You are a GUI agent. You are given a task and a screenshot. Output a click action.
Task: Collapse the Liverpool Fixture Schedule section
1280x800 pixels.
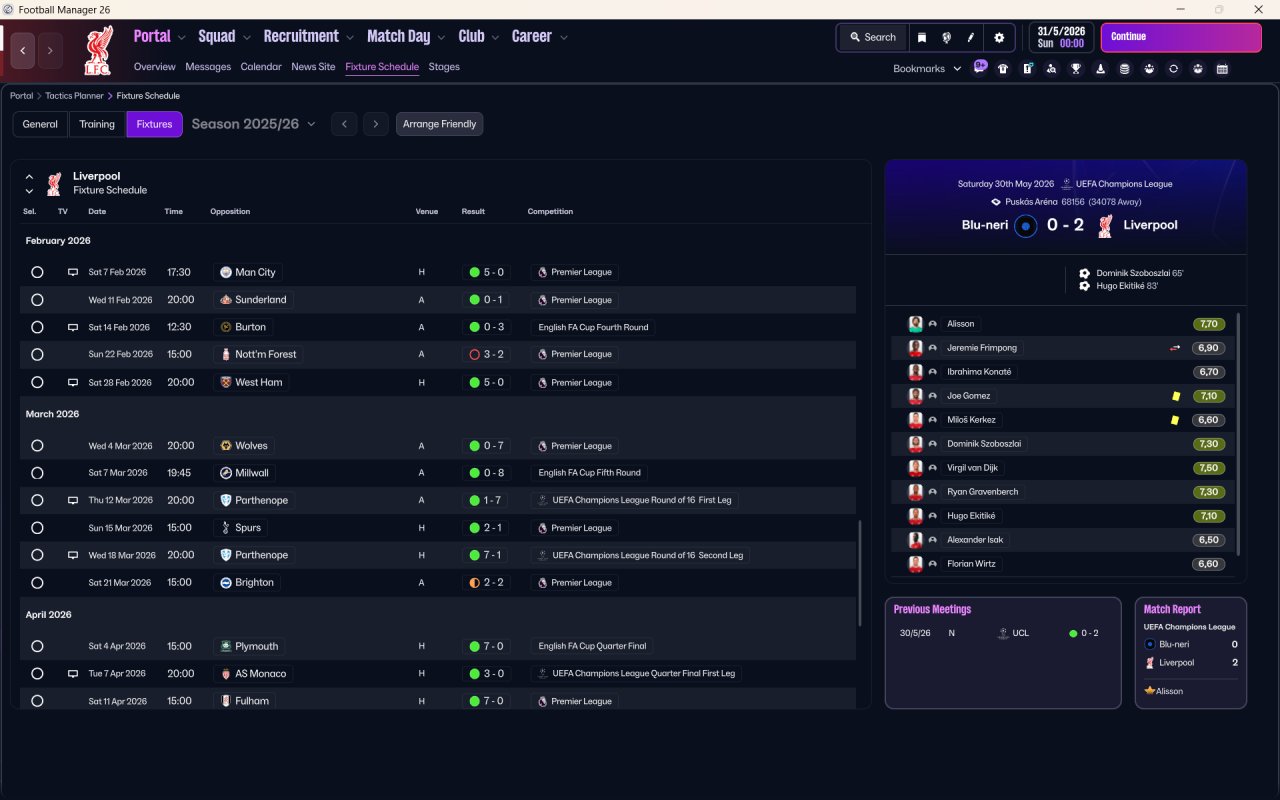(x=29, y=176)
